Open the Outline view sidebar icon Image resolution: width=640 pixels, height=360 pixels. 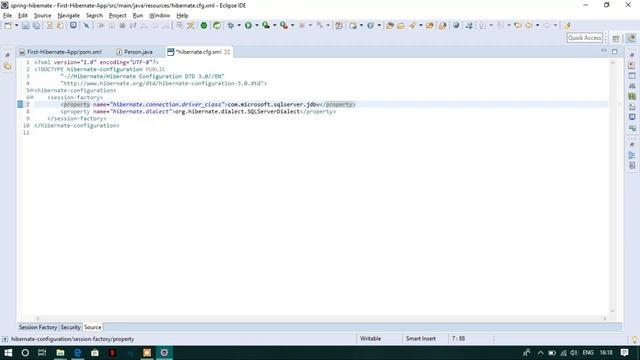pyautogui.click(x=632, y=156)
